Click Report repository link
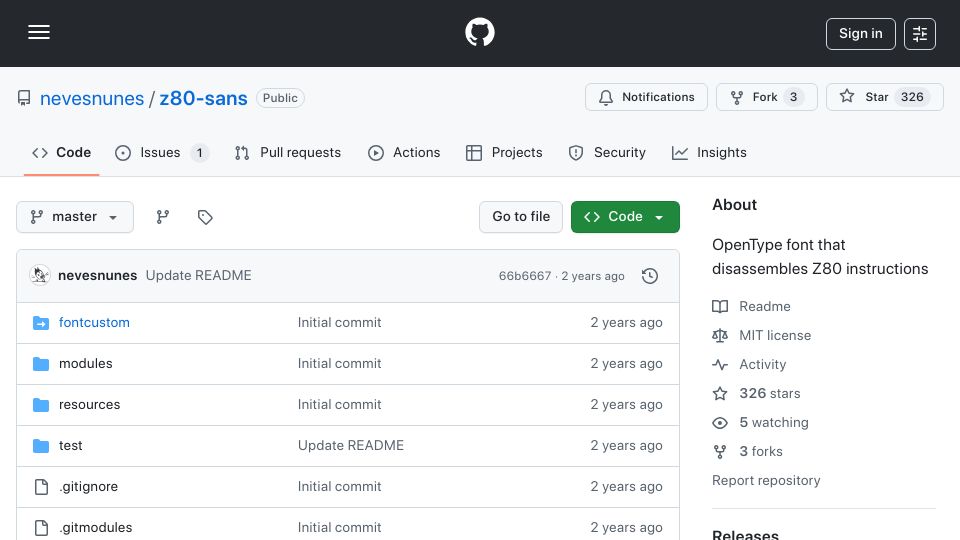960x540 pixels. point(766,481)
